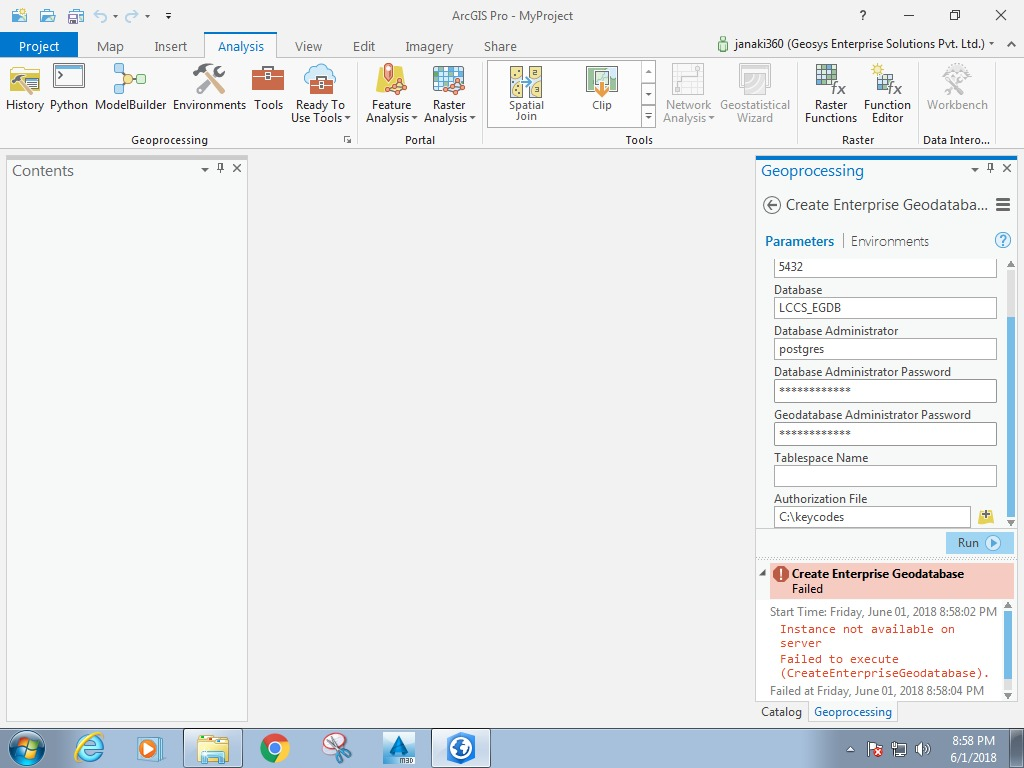The width and height of the screenshot is (1024, 768).
Task: Switch to the Edit ribbon tab
Action: point(364,46)
